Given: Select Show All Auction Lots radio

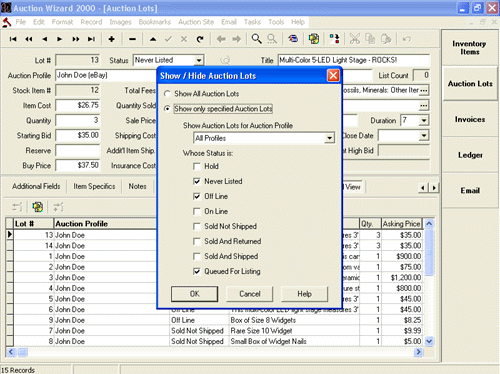Looking at the screenshot, I should point(167,94).
